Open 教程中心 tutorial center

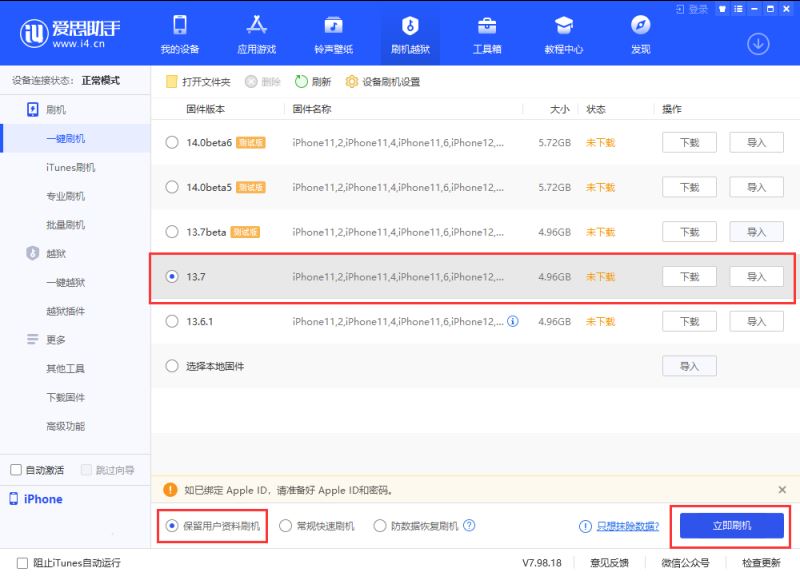(x=564, y=34)
